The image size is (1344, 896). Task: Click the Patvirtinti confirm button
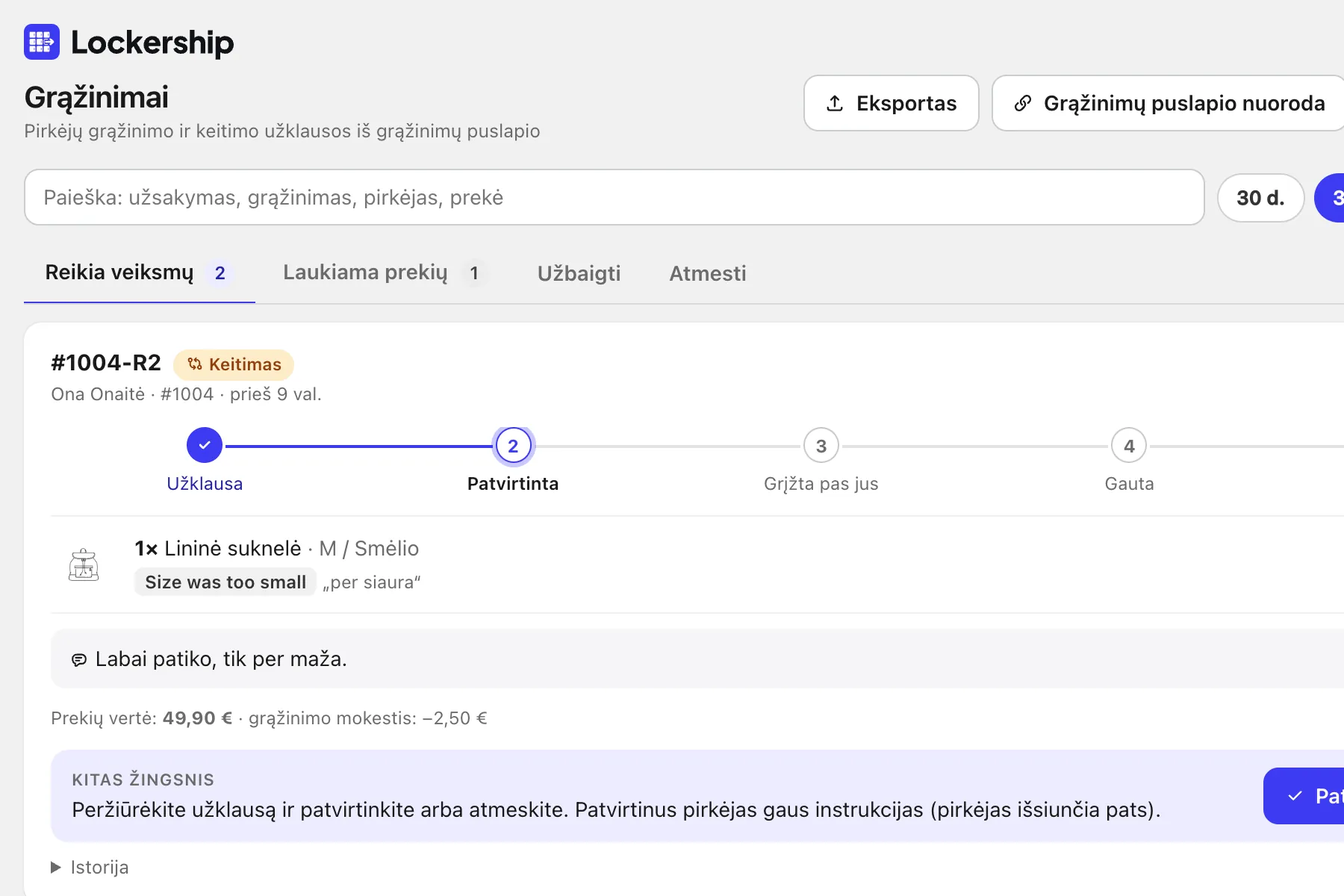pos(1304,796)
